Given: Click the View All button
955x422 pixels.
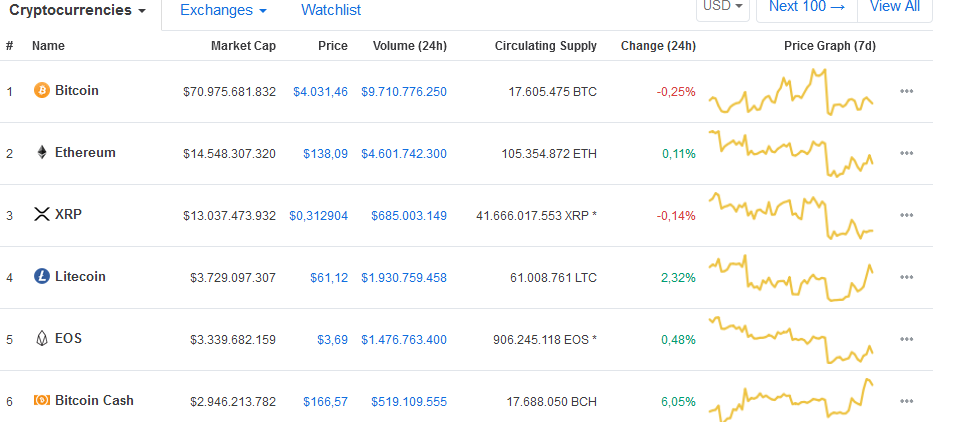Looking at the screenshot, I should click(895, 7).
